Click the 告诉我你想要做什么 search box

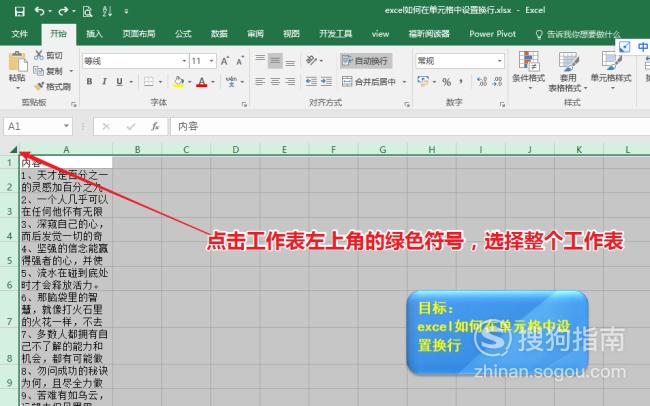(578, 34)
